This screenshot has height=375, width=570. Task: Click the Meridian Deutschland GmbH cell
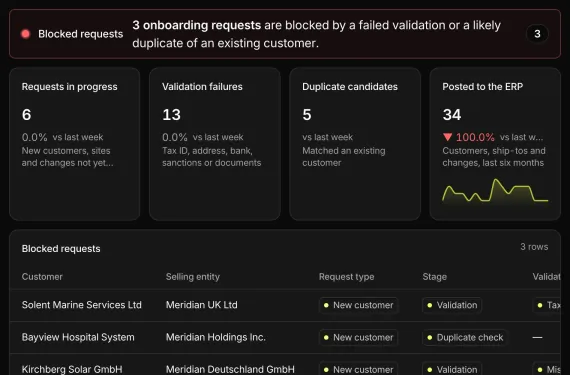tap(230, 370)
